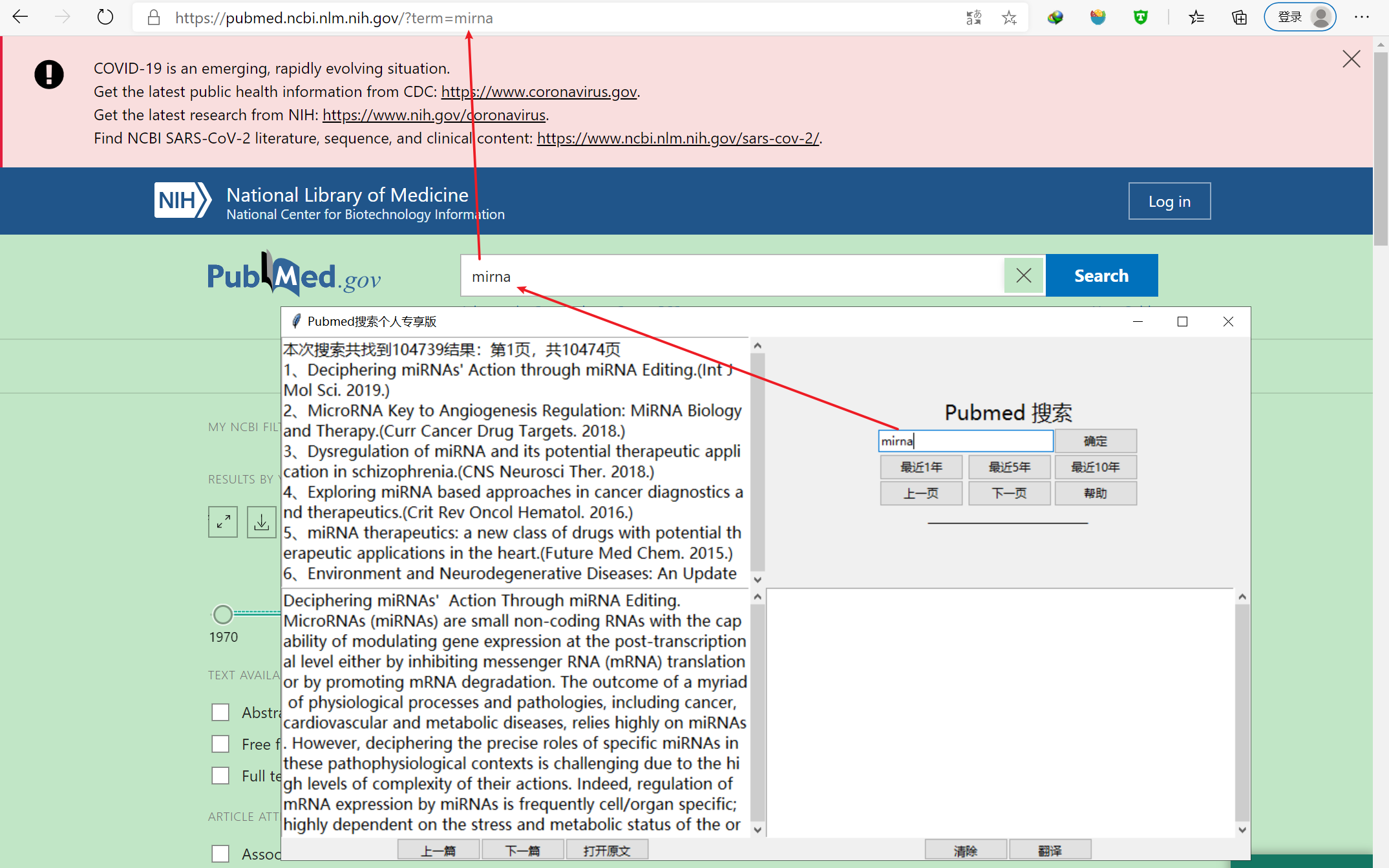Click the download results icon next to the chart
Viewport: 1389px width, 868px height.
(x=261, y=522)
